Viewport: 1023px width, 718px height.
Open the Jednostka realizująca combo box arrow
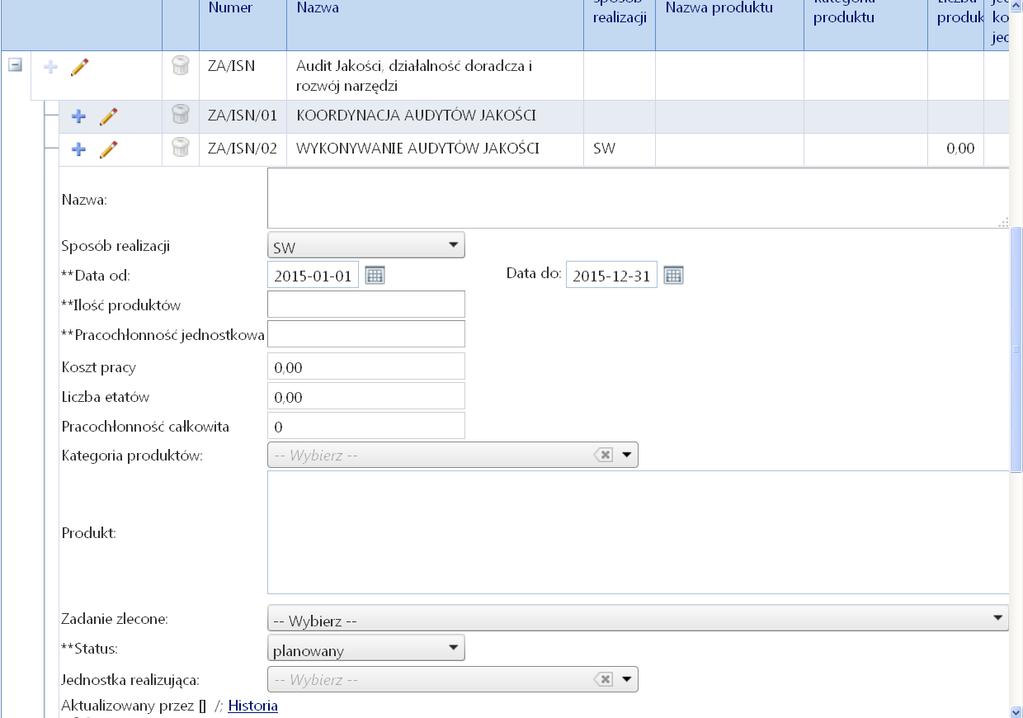627,680
